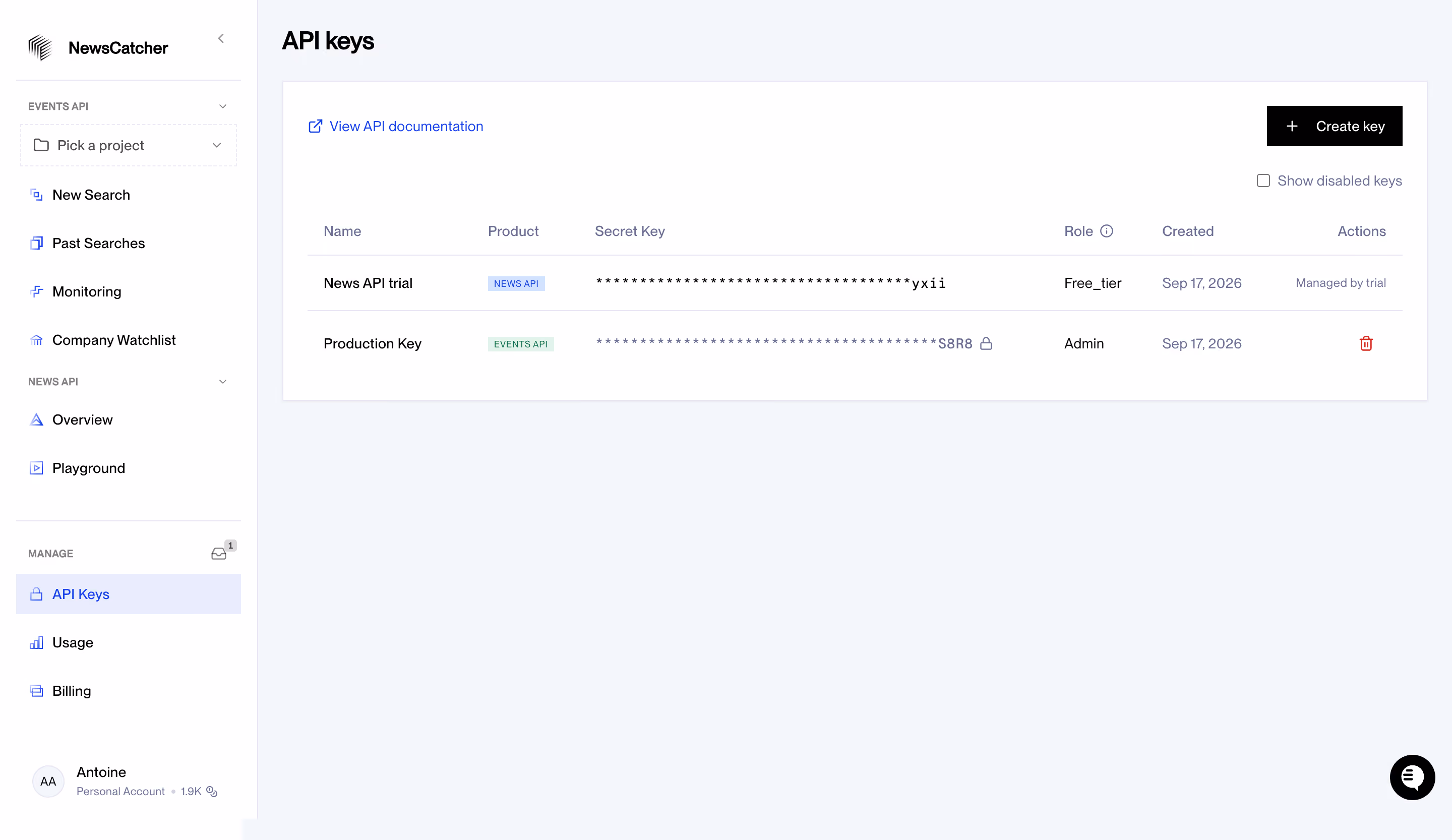The height and width of the screenshot is (840, 1452).
Task: Click the Antoine account name
Action: [x=101, y=772]
